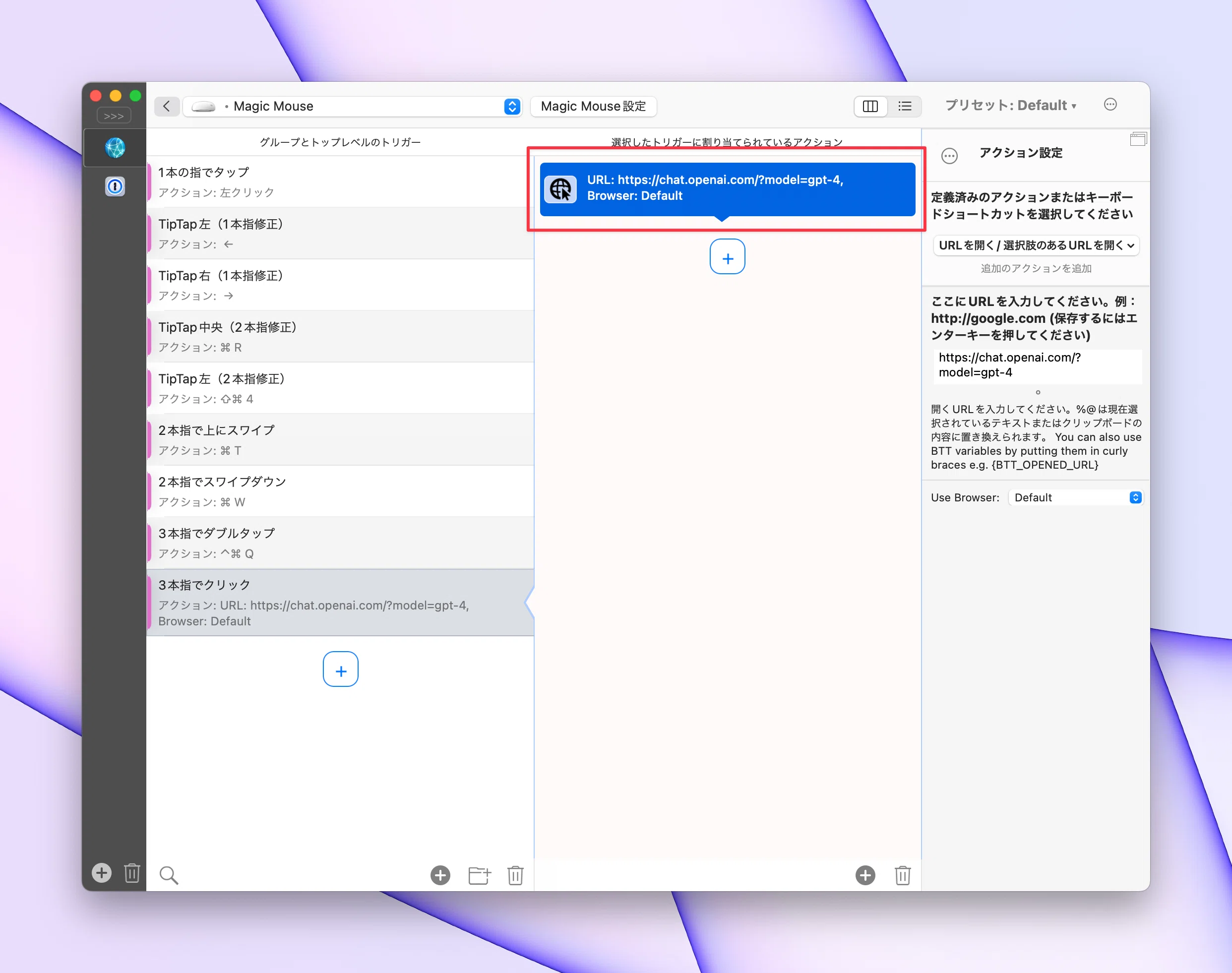This screenshot has height=973, width=1232.
Task: Select the global globe app in sidebar
Action: click(x=115, y=148)
